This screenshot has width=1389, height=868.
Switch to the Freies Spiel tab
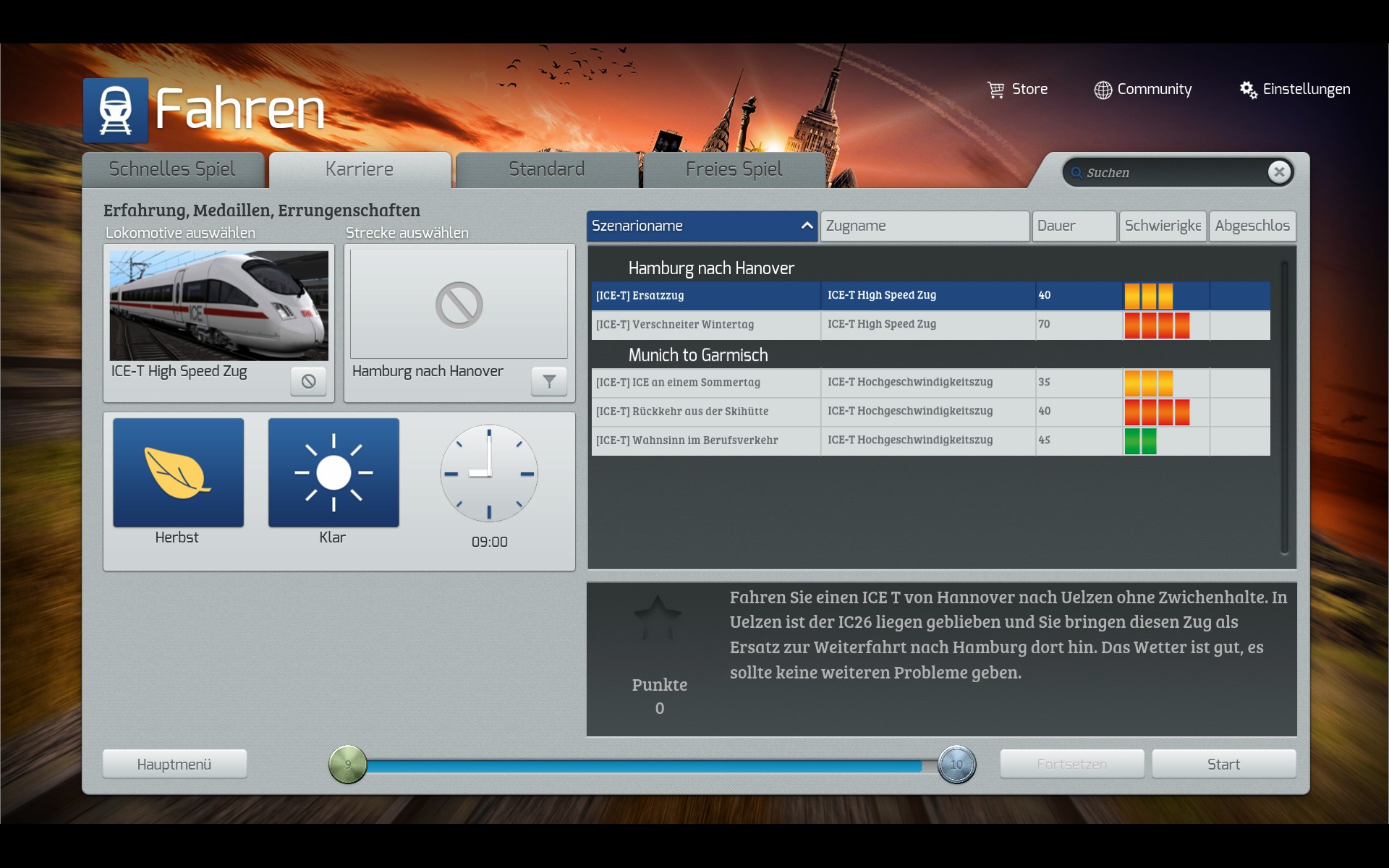click(x=734, y=169)
